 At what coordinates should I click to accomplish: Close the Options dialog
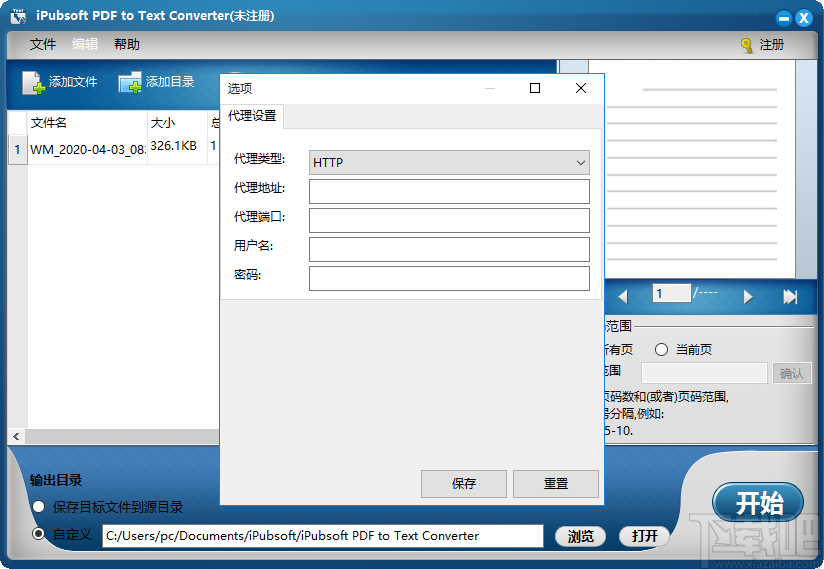coord(581,88)
